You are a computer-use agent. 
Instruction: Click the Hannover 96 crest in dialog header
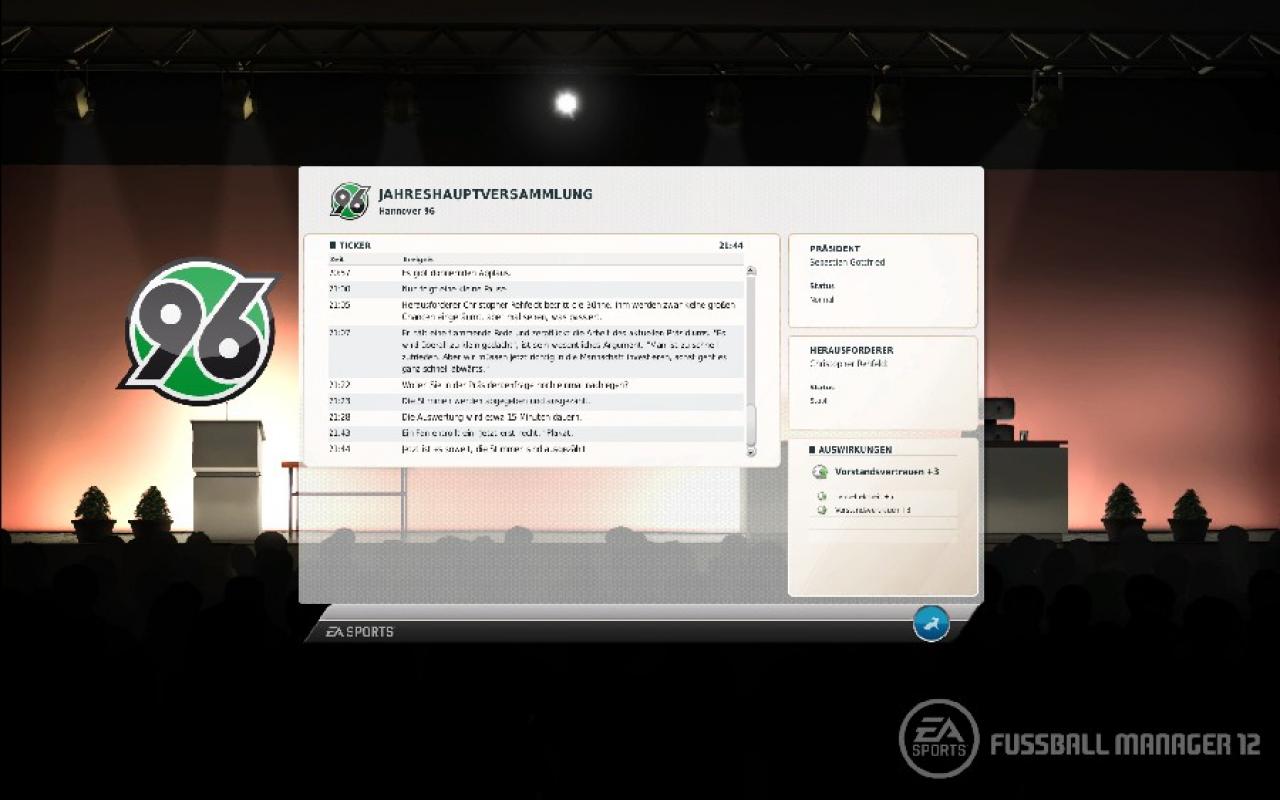click(x=350, y=201)
